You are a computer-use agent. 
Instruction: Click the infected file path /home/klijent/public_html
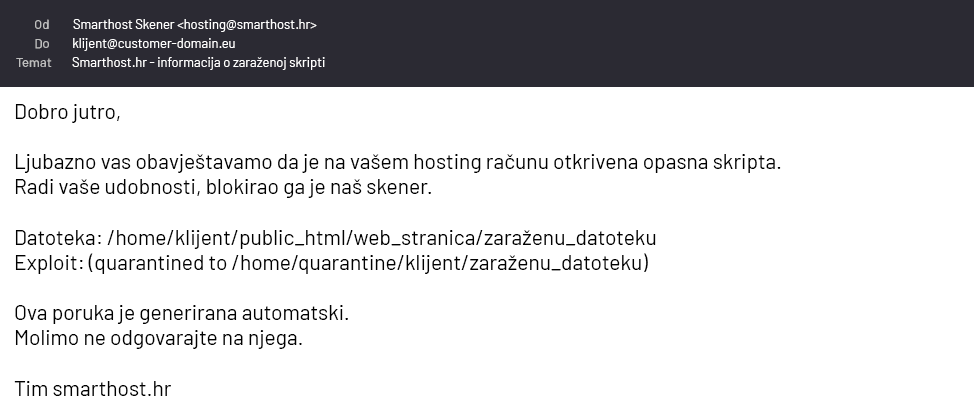coord(381,238)
